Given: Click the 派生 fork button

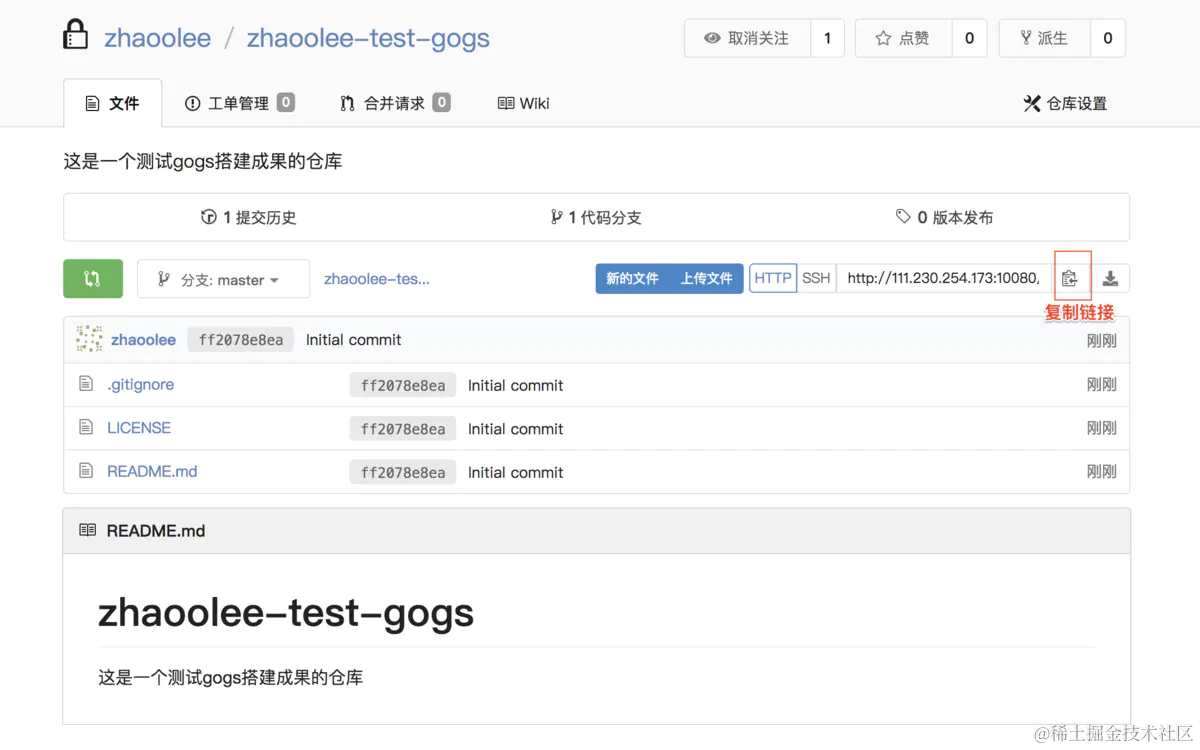Looking at the screenshot, I should point(1045,38).
